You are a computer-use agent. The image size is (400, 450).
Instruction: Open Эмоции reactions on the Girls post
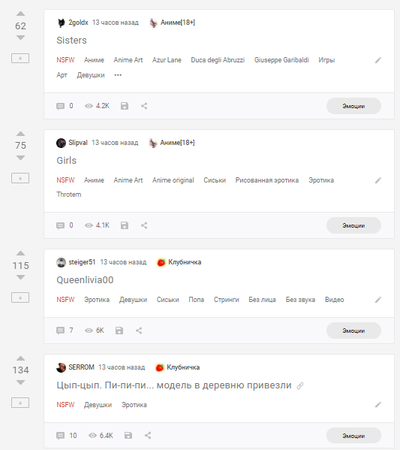click(x=354, y=226)
